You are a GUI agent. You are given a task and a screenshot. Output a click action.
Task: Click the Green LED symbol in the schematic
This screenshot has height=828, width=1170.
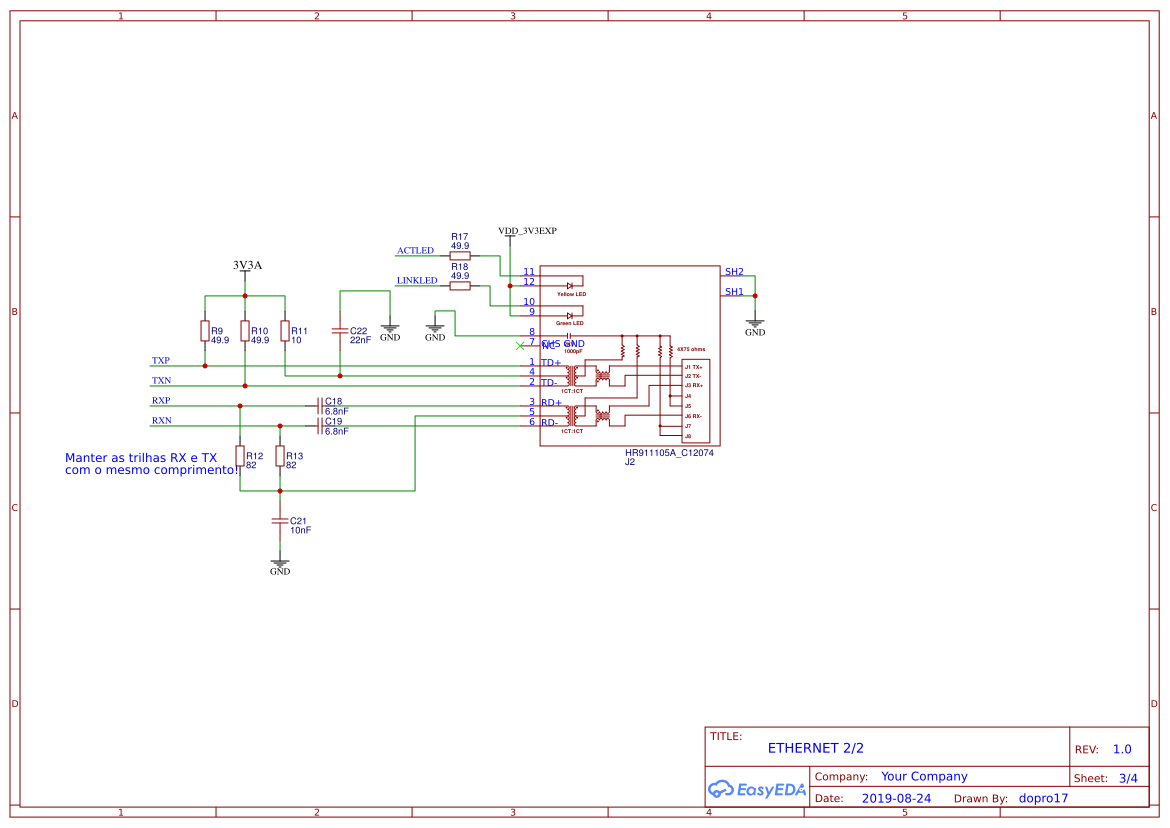click(x=569, y=315)
